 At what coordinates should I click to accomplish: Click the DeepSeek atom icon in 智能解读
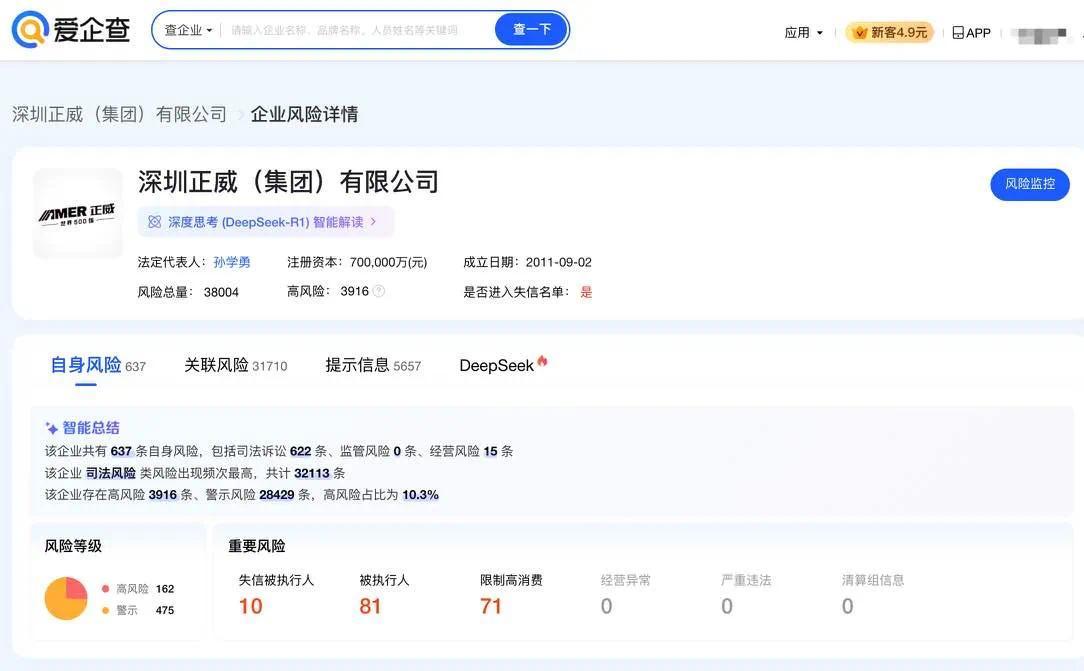(x=155, y=222)
